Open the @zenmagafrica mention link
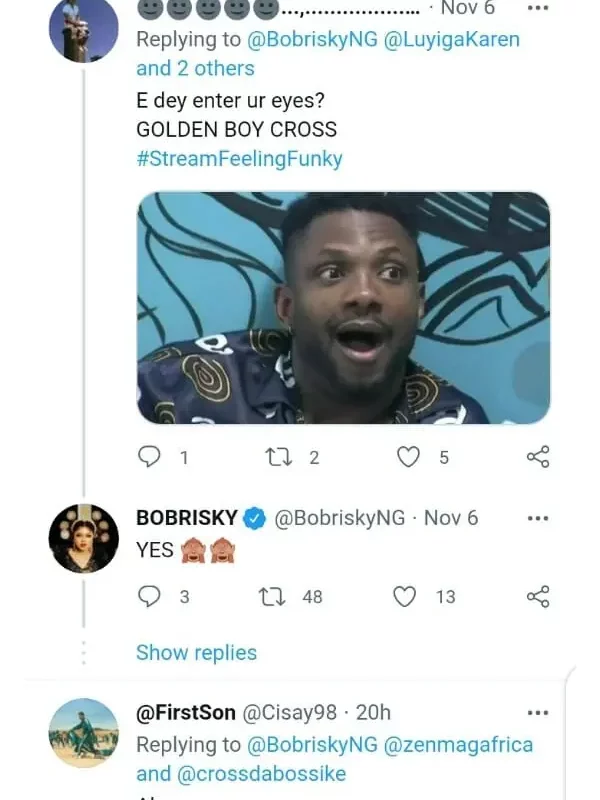 457,745
